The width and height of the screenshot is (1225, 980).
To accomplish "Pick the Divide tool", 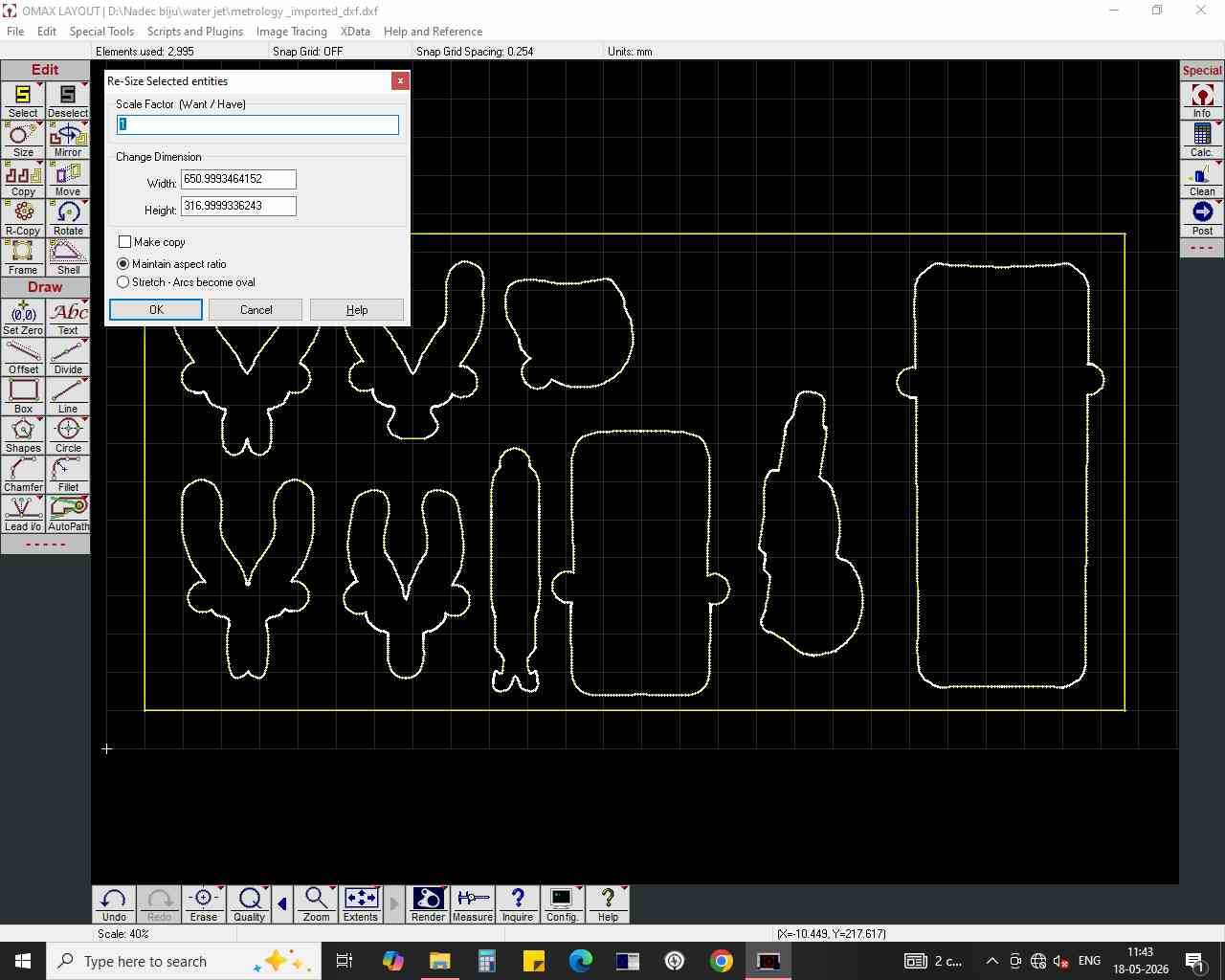I will (68, 357).
